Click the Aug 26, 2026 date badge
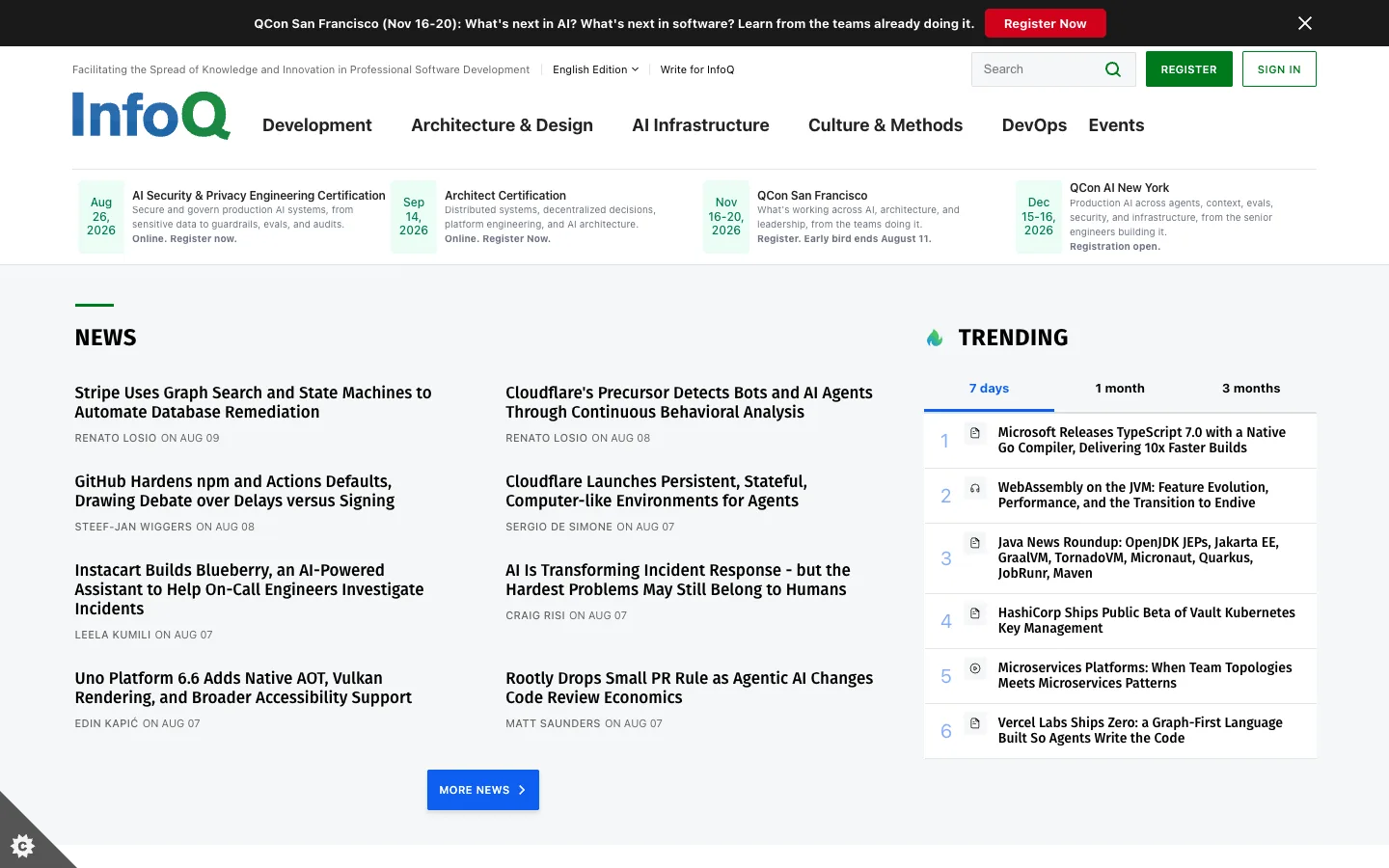 tap(101, 217)
